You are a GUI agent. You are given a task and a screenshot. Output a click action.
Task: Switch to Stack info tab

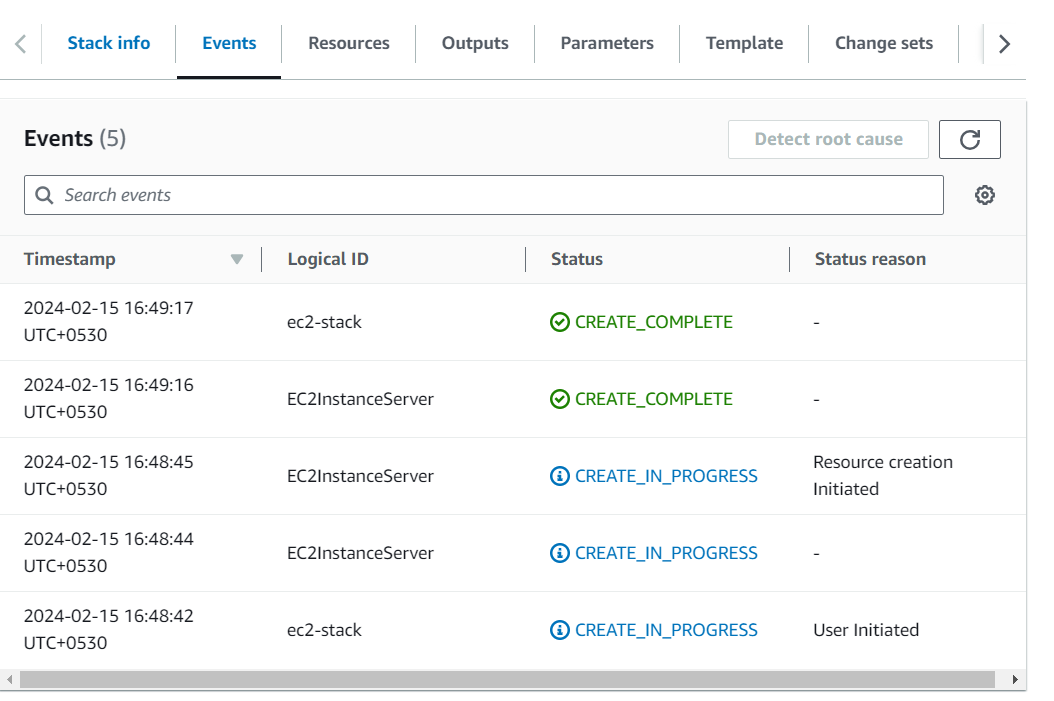[109, 43]
